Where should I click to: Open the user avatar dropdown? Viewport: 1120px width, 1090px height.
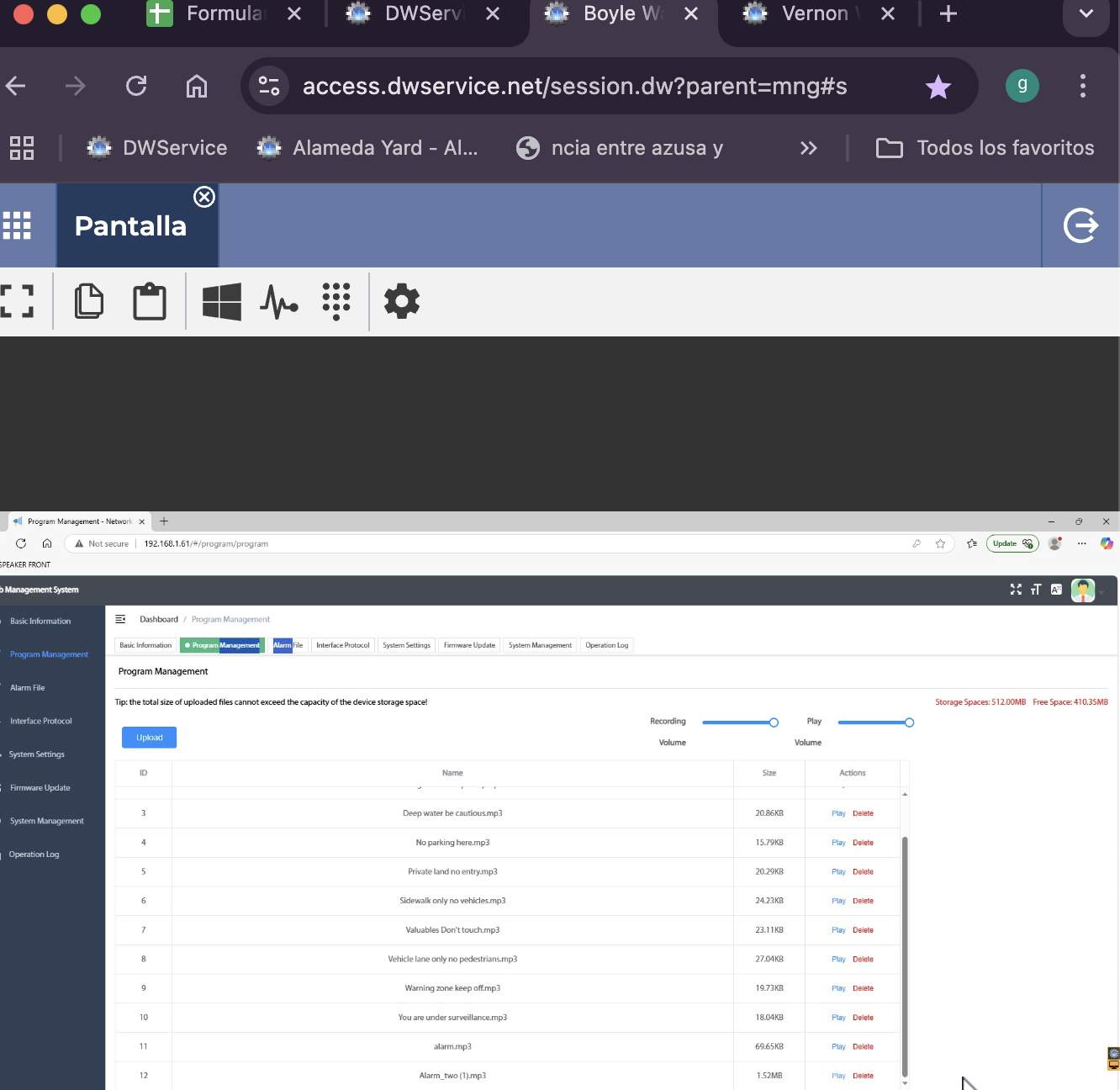click(x=1083, y=590)
